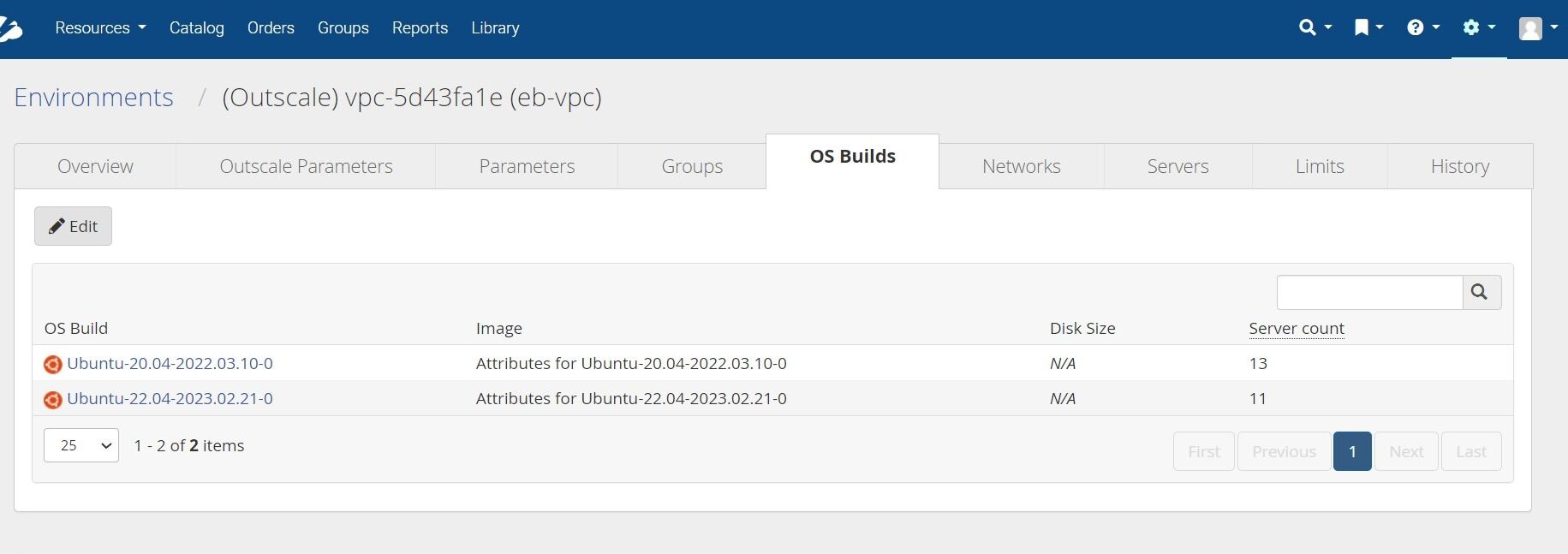Open Library in the navbar
Viewport: 1568px width, 554px height.
click(495, 28)
